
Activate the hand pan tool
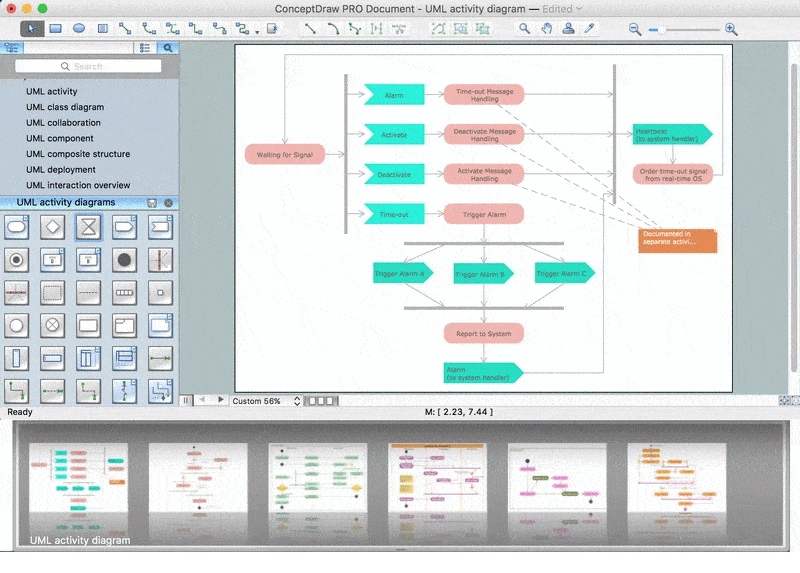click(546, 29)
